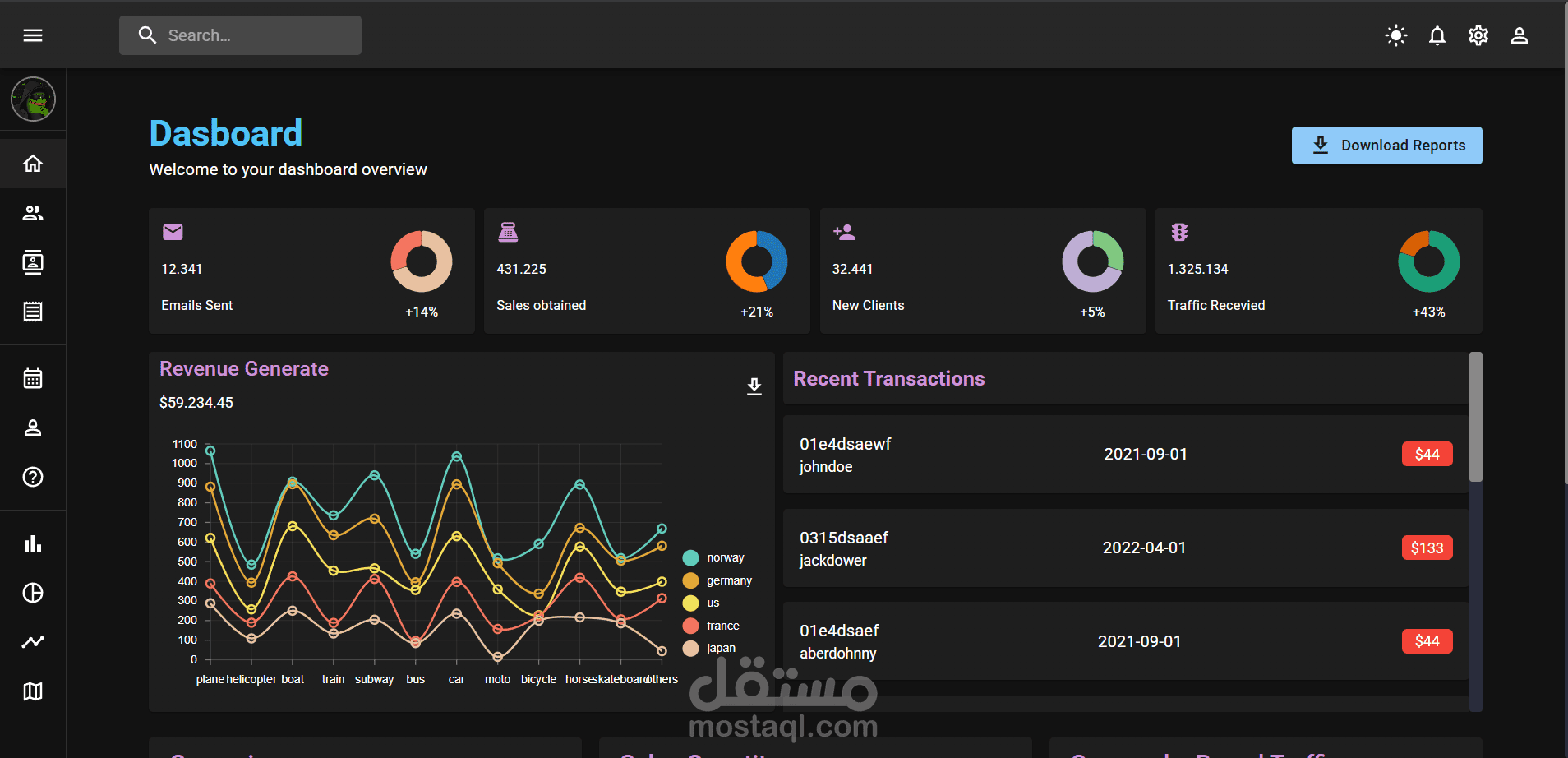Open the line chart icon in sidebar
This screenshot has height=758, width=1568.
33,642
